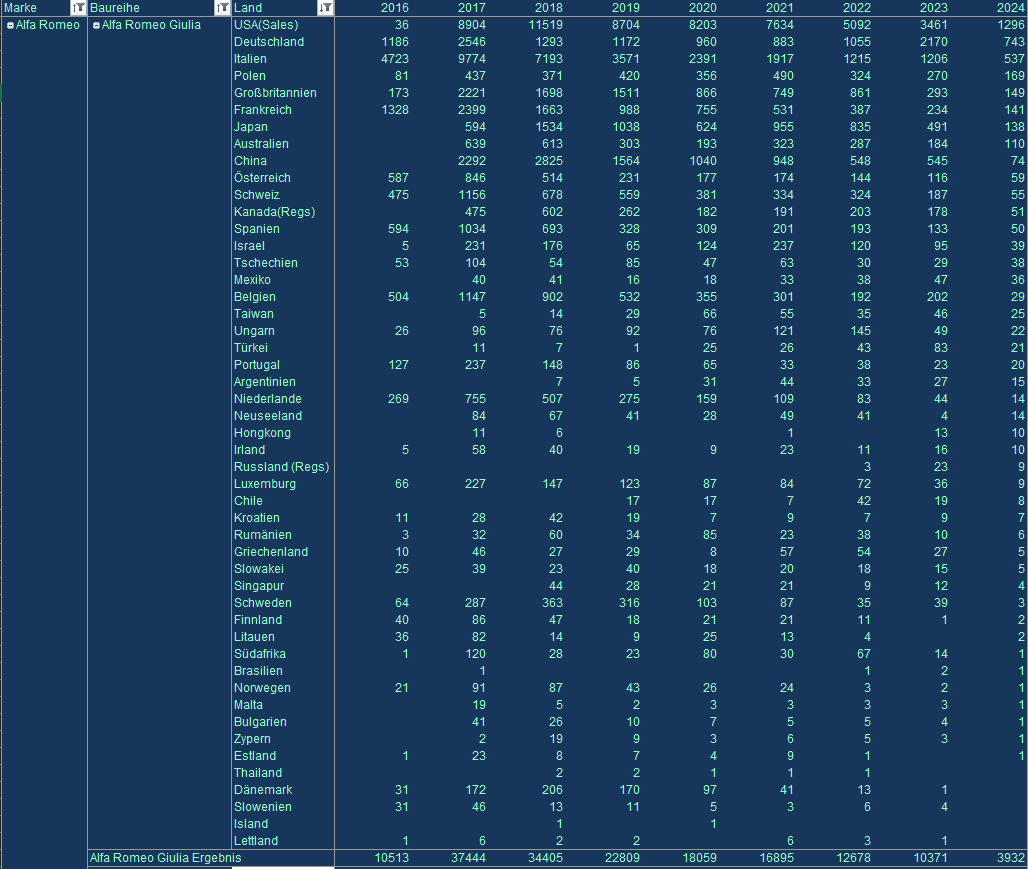The image size is (1028, 869).
Task: Click the Kanada(Regs) row label
Action: point(275,212)
